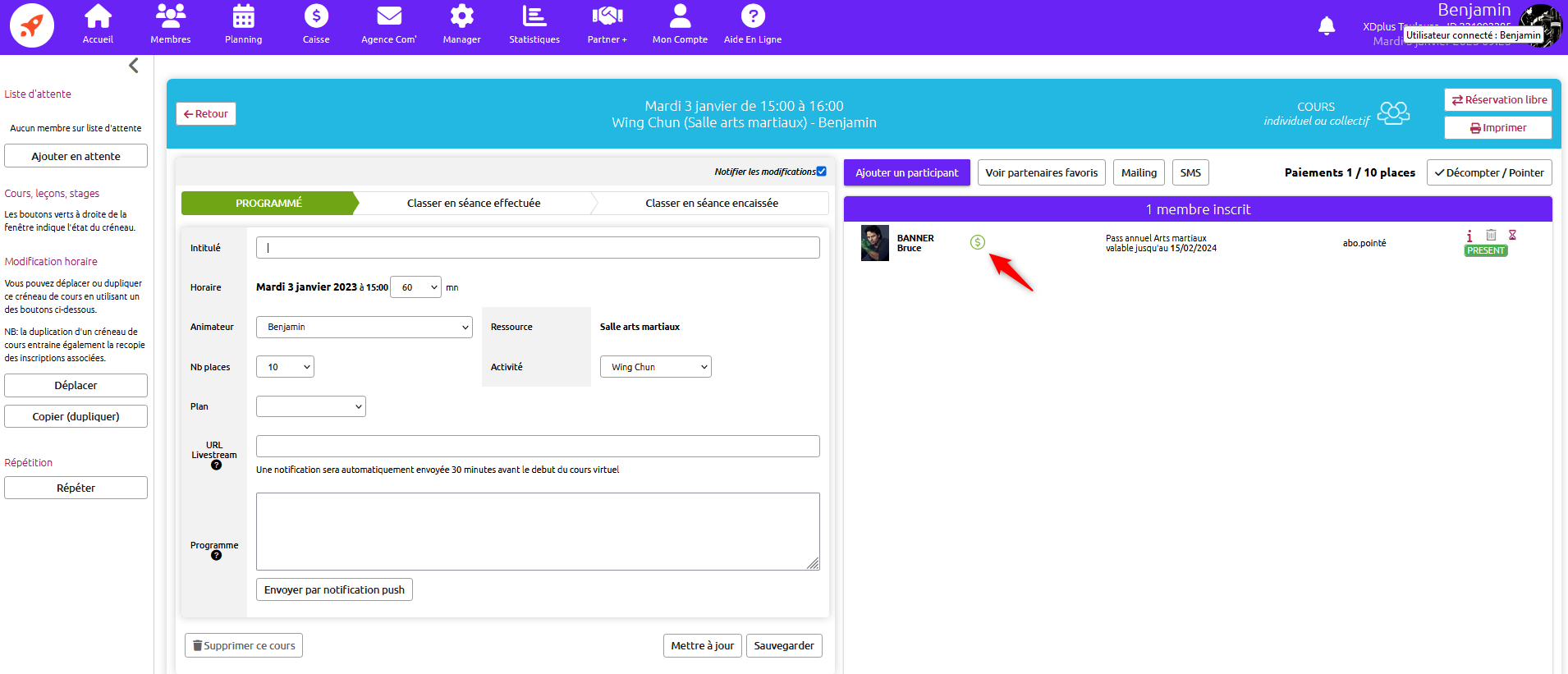Expand the Nb places dropdown

(285, 367)
